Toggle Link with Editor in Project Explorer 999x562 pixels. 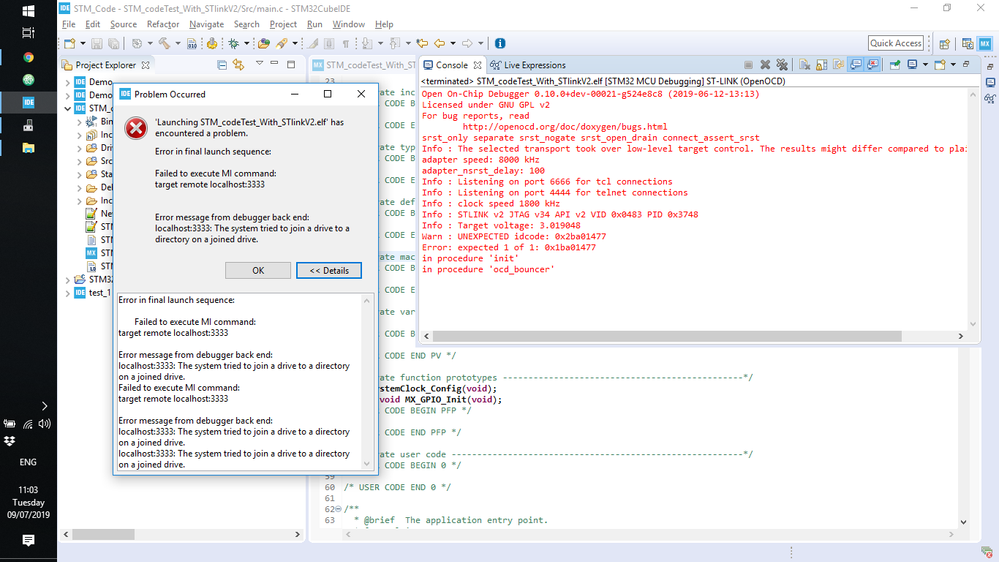click(x=238, y=65)
